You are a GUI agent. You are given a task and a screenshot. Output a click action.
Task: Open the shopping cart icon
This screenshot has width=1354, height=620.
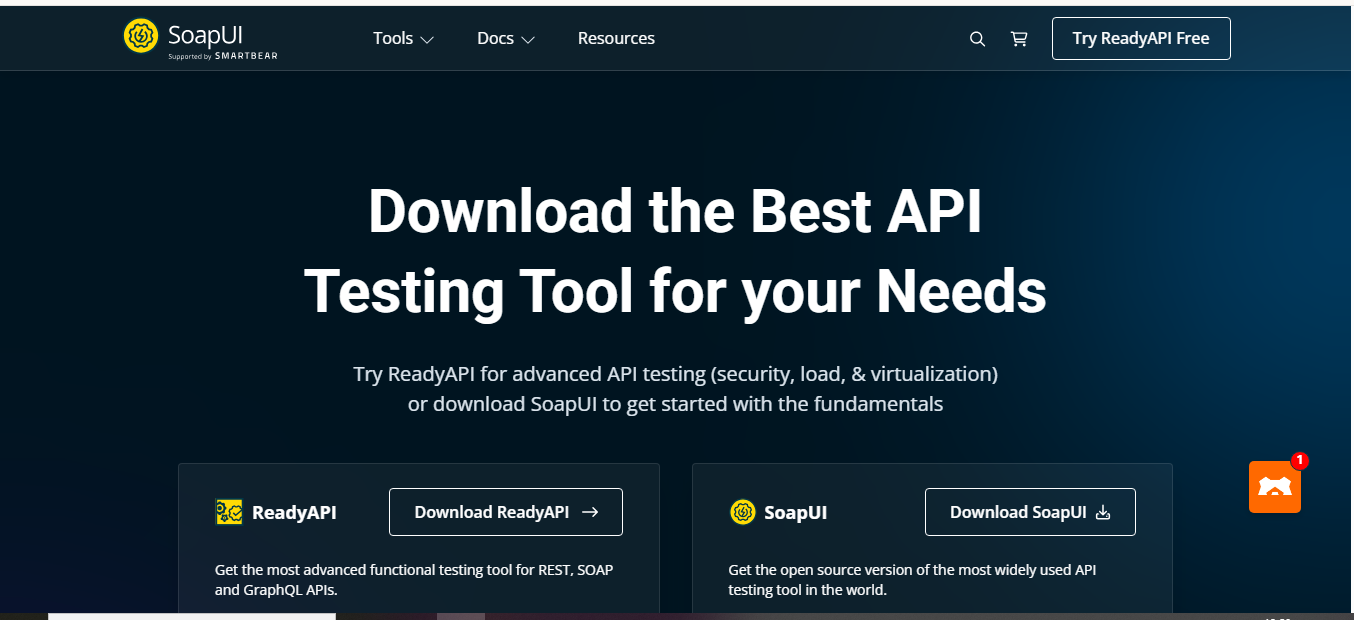pos(1019,39)
